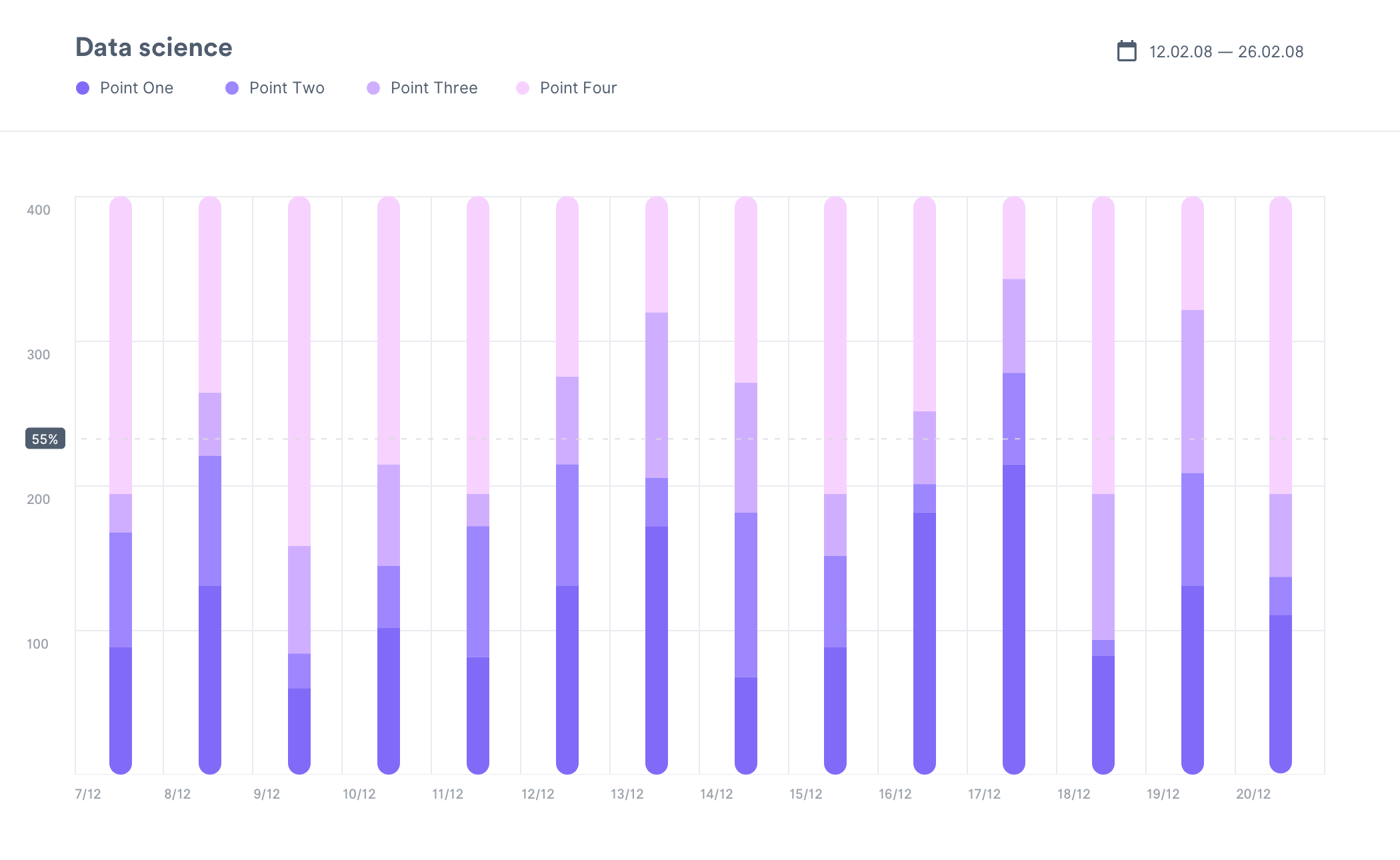Viewport: 1400px width, 860px height.
Task: Open the date range selector showing 12.02.08 — 26.02.08
Action: click(x=1225, y=51)
